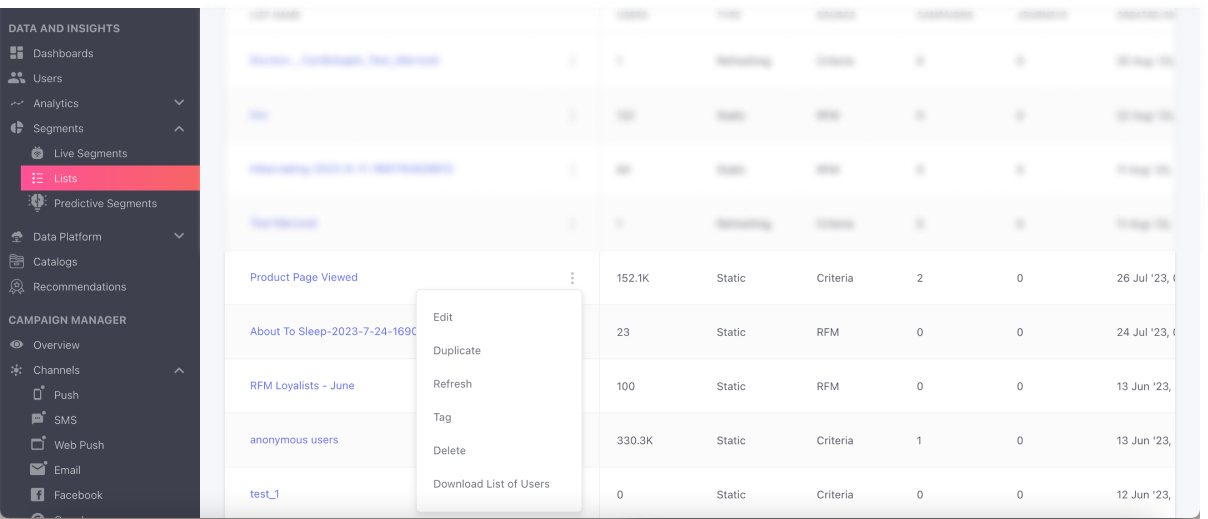
Task: Open Recommendations page
Action: pos(79,287)
